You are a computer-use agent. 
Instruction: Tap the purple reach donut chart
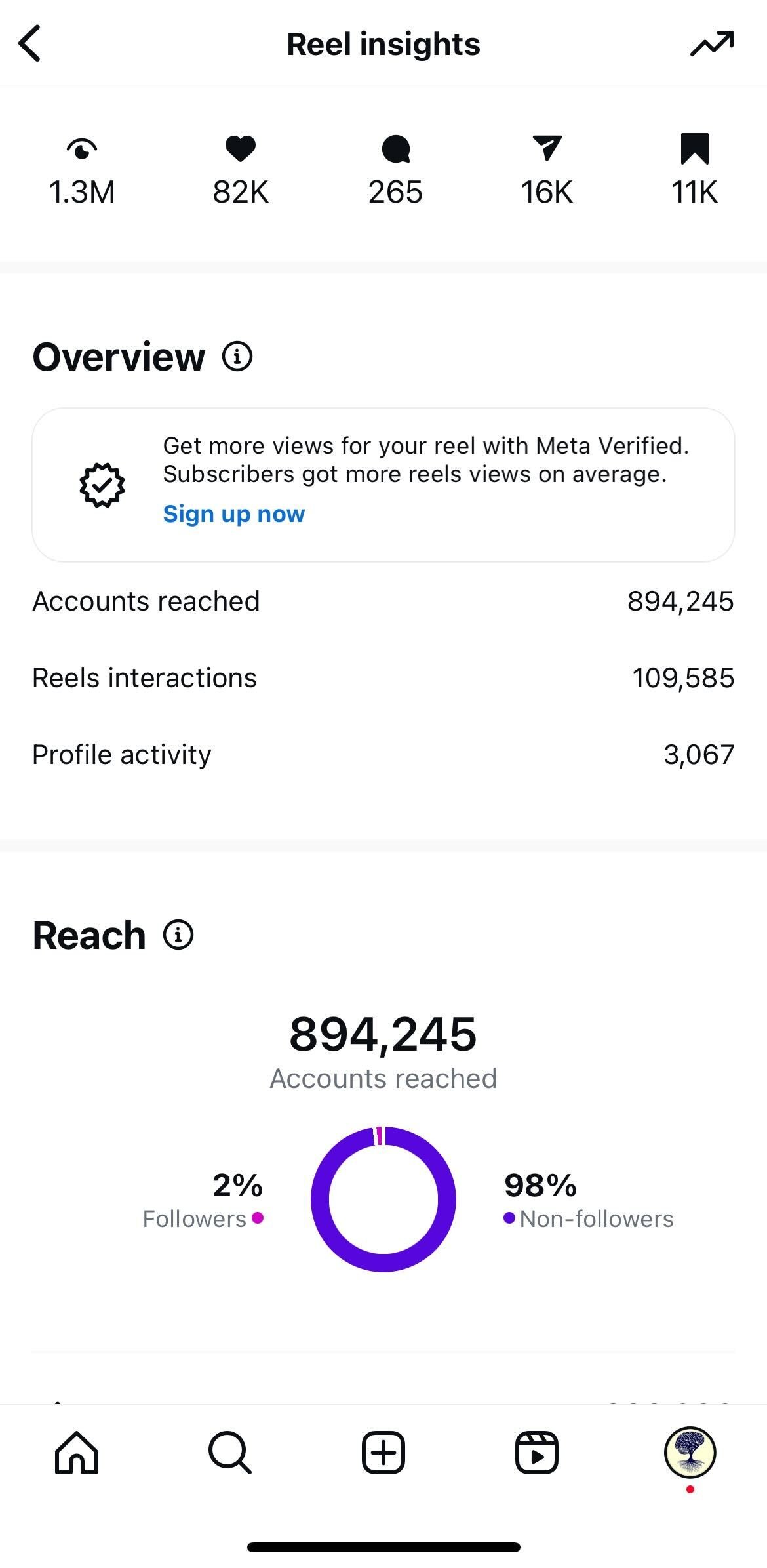pos(321,1200)
